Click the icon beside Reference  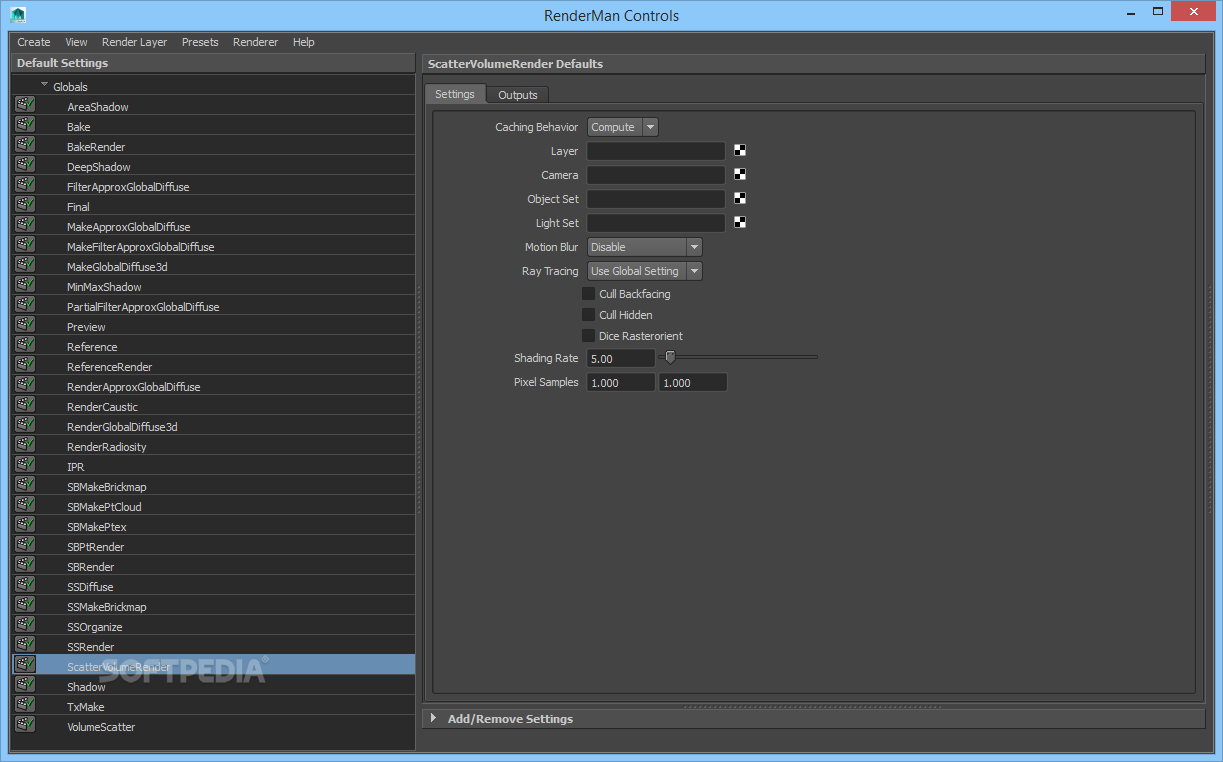click(x=25, y=344)
